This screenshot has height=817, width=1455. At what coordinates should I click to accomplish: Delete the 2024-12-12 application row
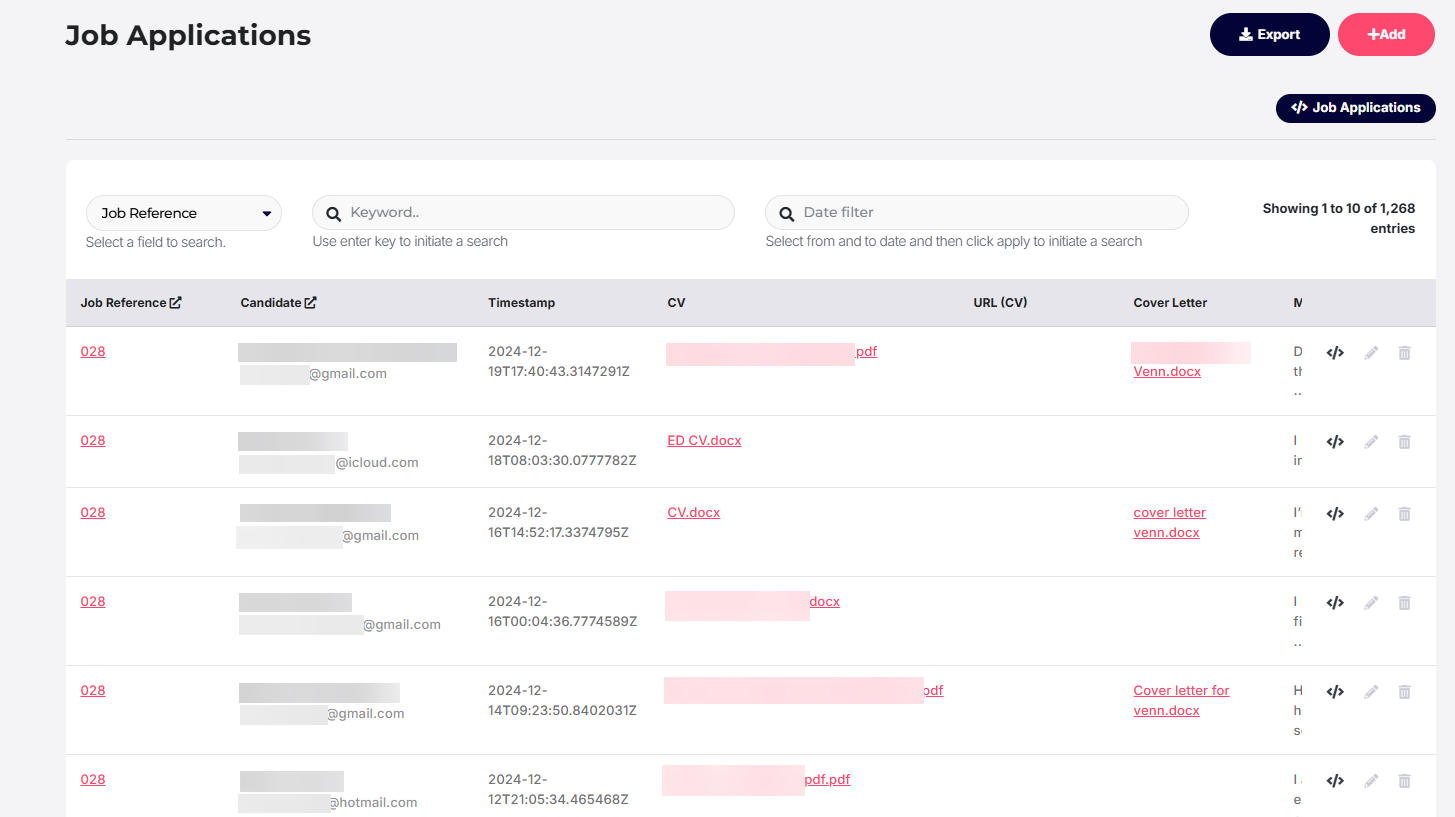click(1404, 781)
